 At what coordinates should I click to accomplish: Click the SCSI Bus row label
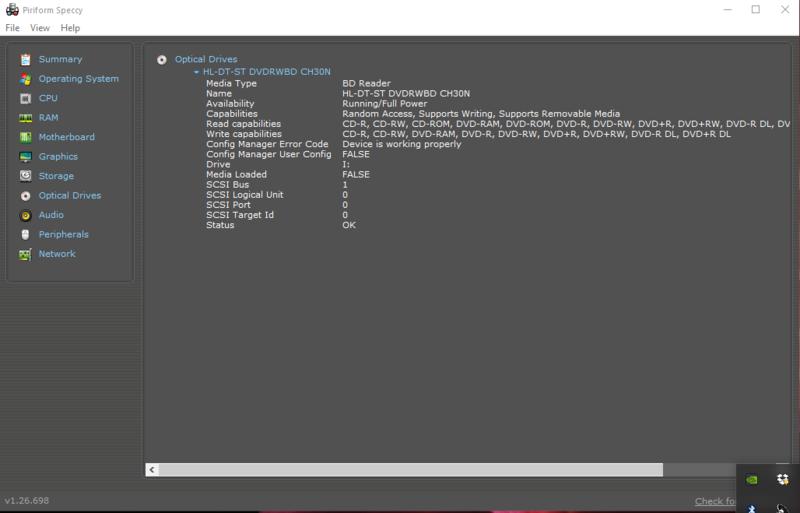[228, 185]
